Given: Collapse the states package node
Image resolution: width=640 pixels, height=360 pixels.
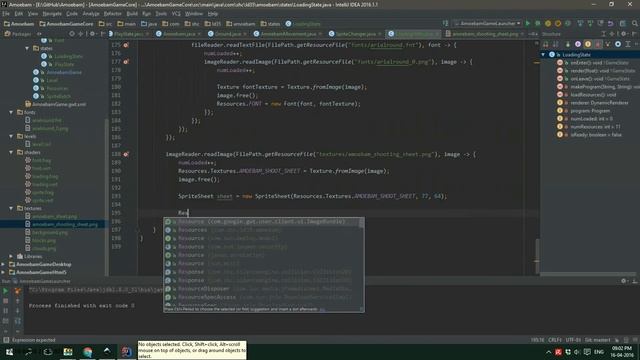Looking at the screenshot, I should pos(27,48).
